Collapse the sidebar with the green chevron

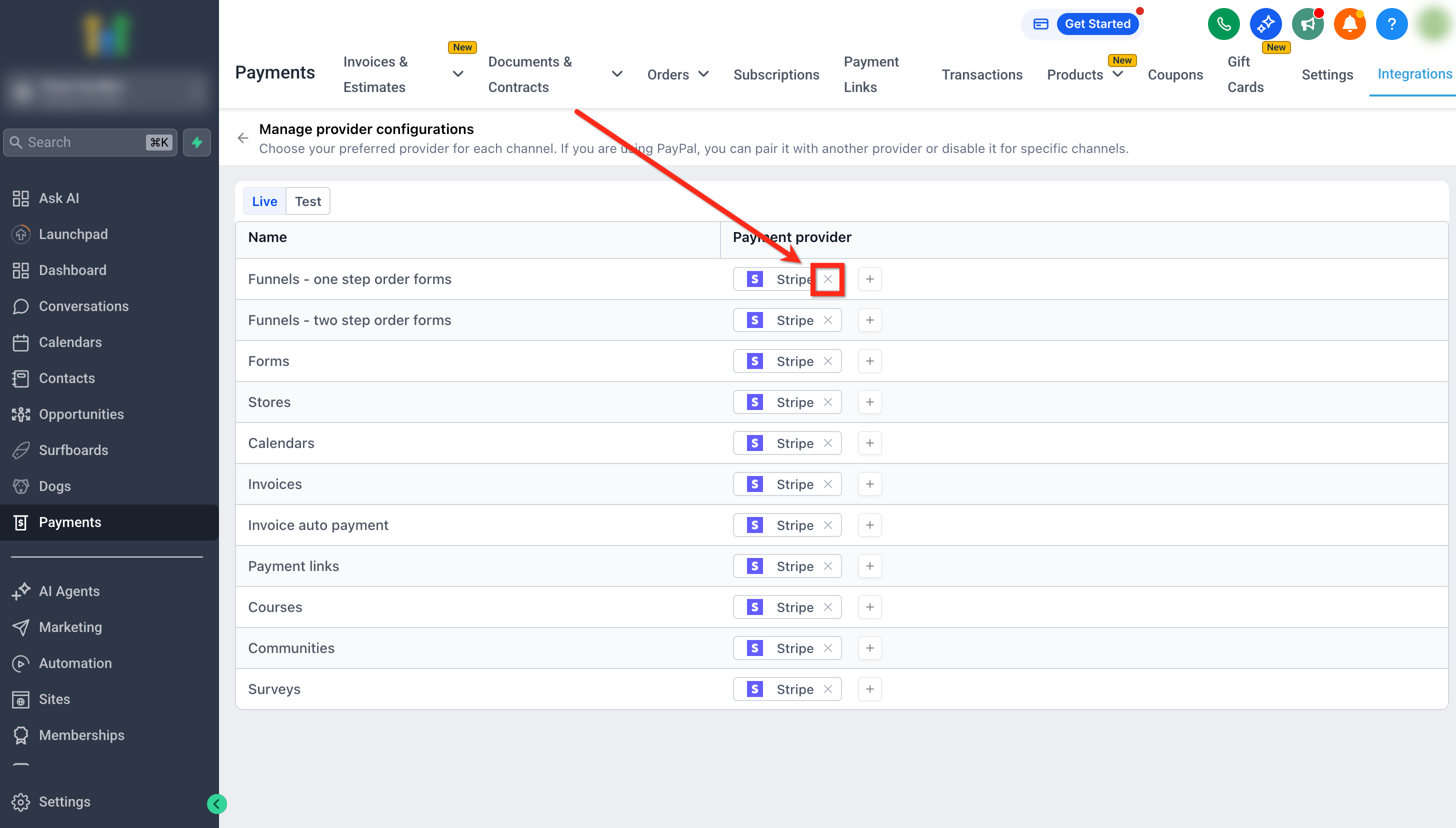(x=216, y=803)
